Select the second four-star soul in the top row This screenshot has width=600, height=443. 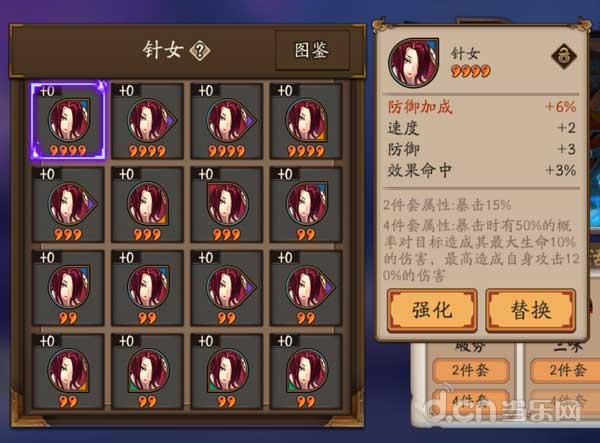click(x=147, y=121)
